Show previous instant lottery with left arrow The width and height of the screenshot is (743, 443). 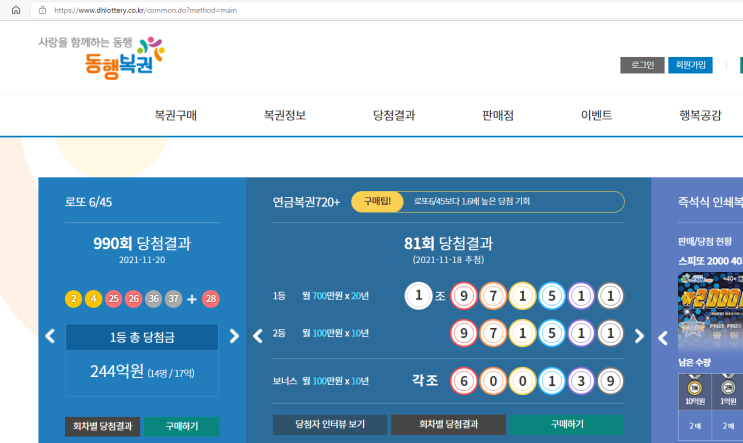point(663,338)
